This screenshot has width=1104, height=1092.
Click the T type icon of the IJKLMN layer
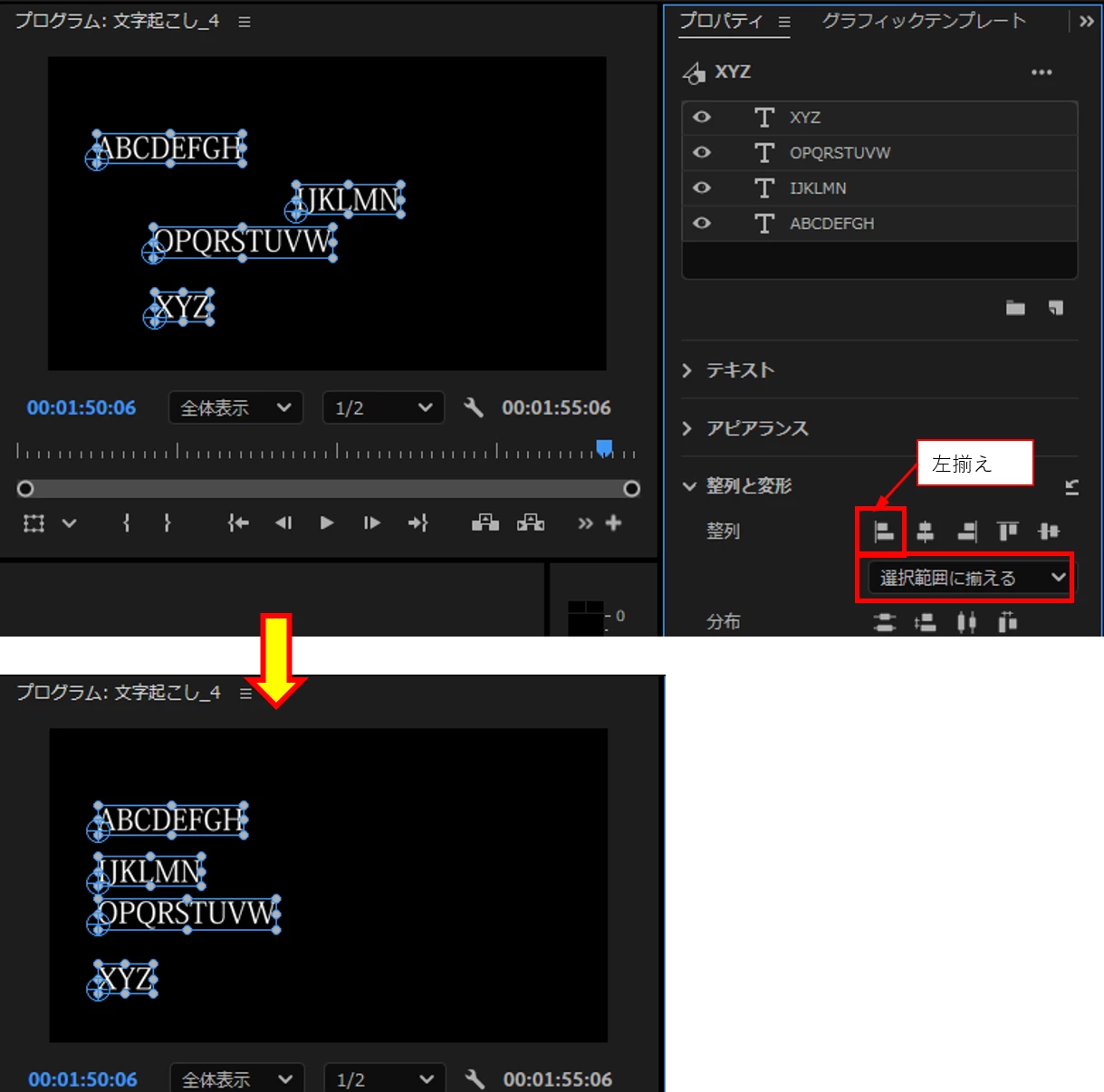764,188
